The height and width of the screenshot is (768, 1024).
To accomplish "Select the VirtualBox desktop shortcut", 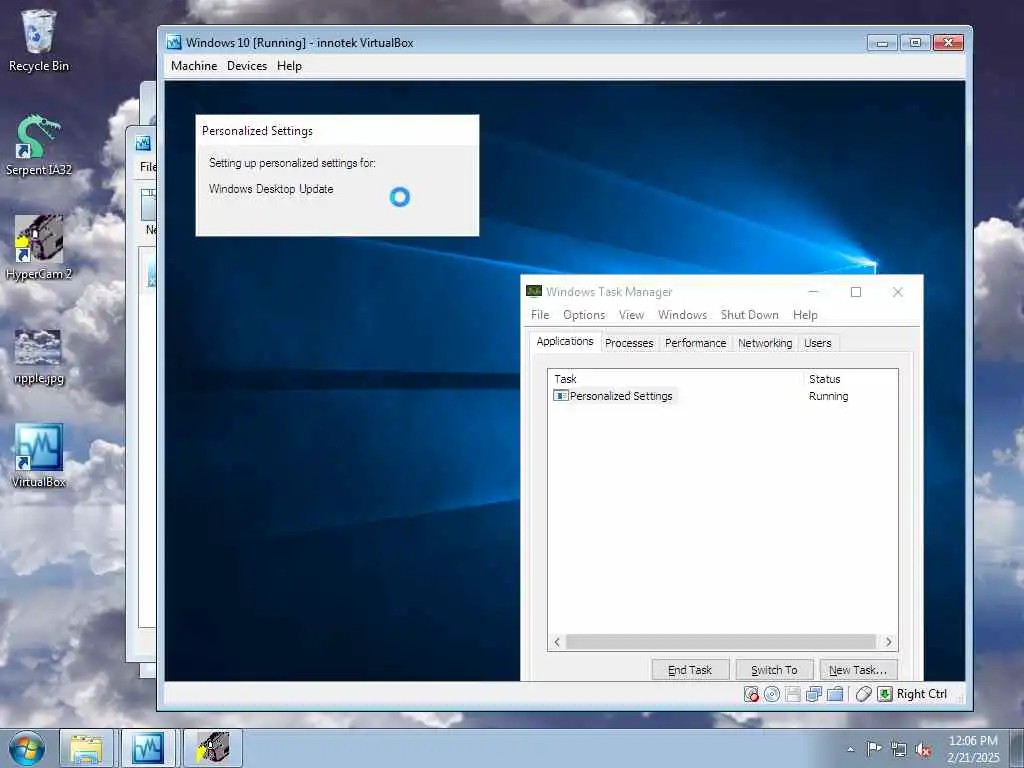I will (39, 456).
